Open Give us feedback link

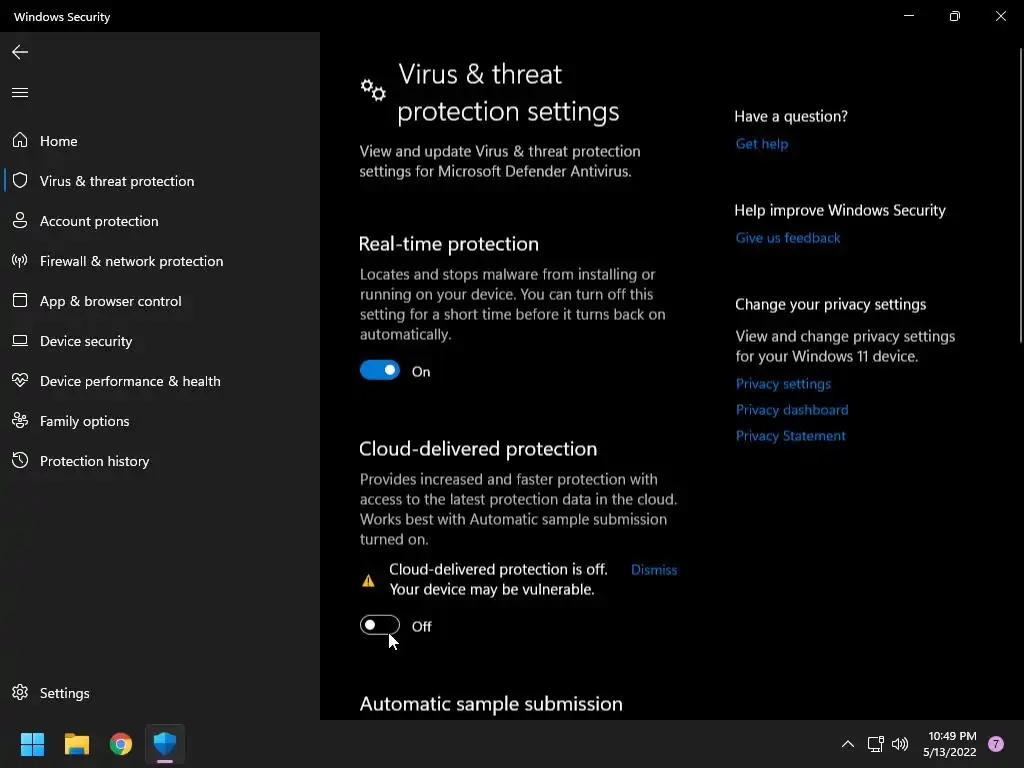pos(788,238)
